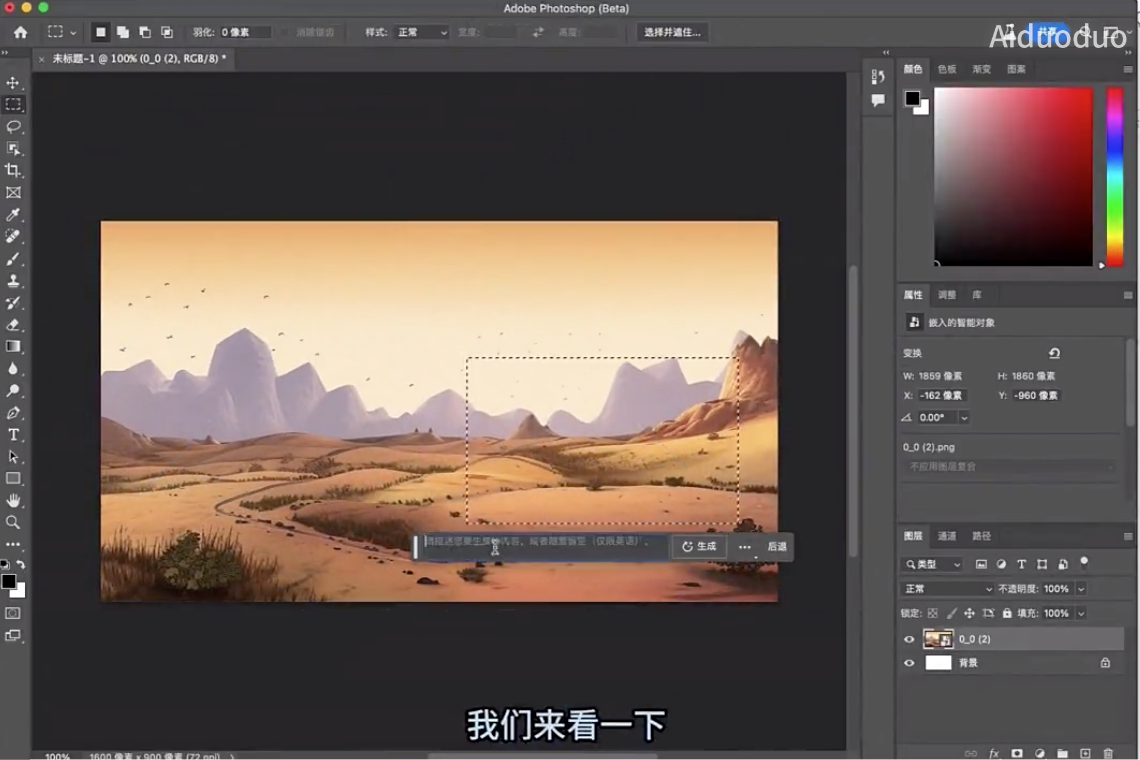Image resolution: width=1140 pixels, height=760 pixels.
Task: Go to the Home screen icon
Action: [x=20, y=32]
